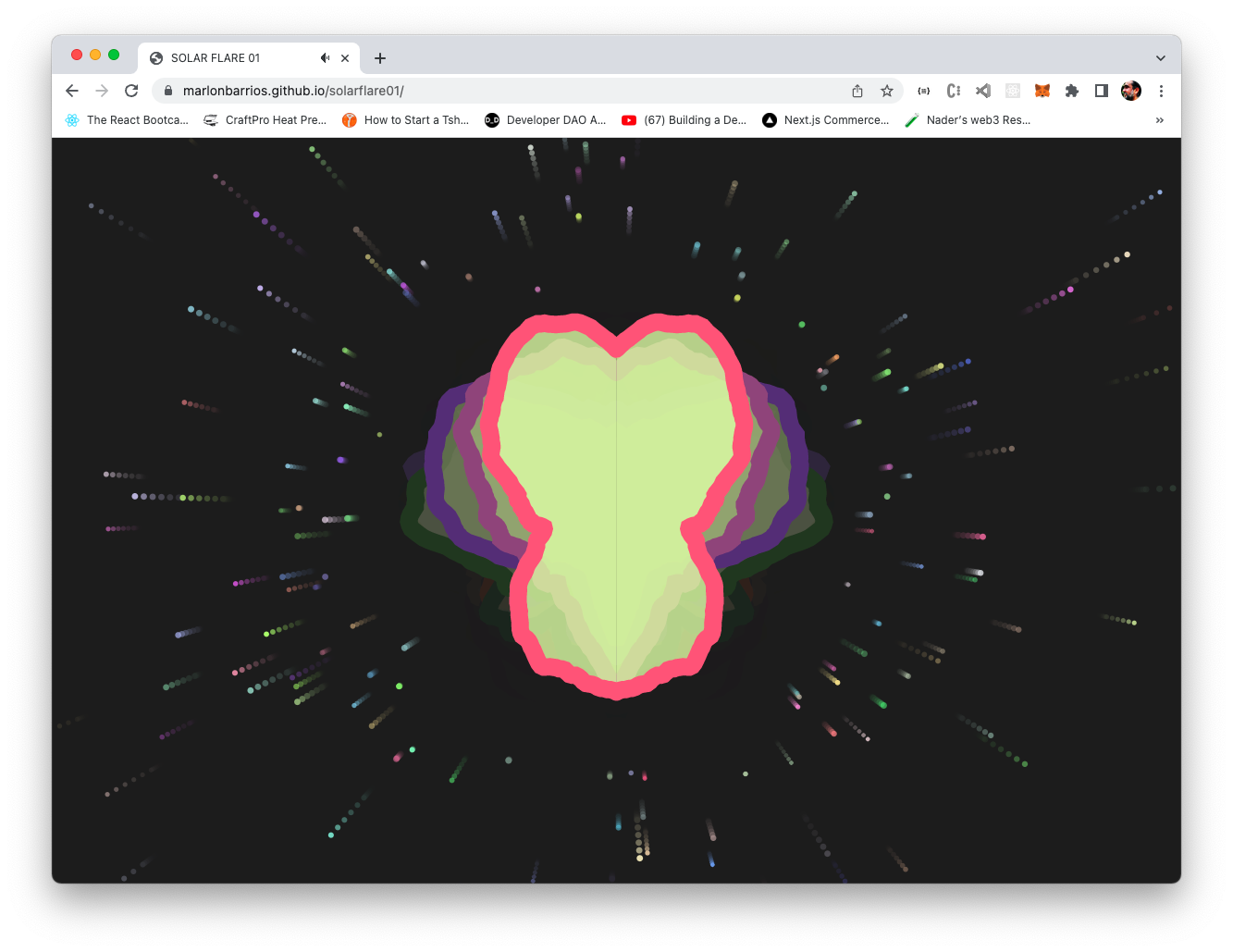Click the new tab plus button
Viewport: 1233px width, 952px height.
pyautogui.click(x=379, y=57)
